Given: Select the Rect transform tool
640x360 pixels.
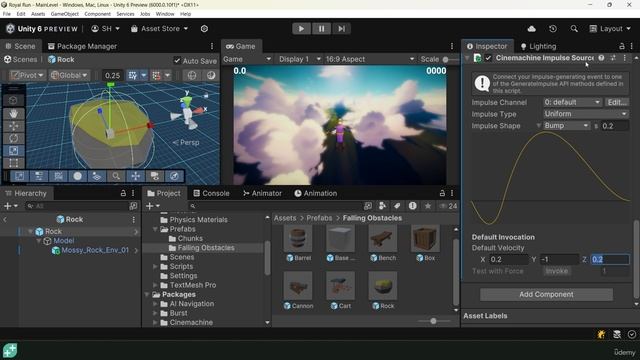Looking at the screenshot, I should (x=13, y=163).
